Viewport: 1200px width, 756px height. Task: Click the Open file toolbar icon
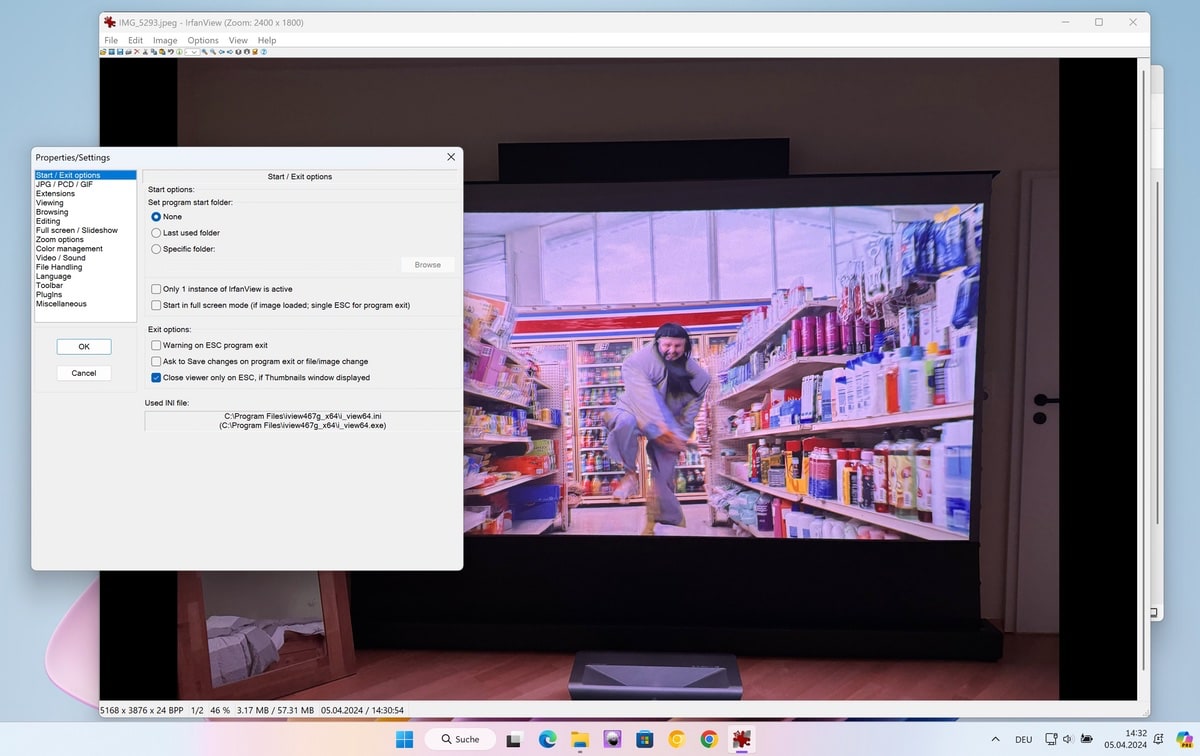click(103, 51)
